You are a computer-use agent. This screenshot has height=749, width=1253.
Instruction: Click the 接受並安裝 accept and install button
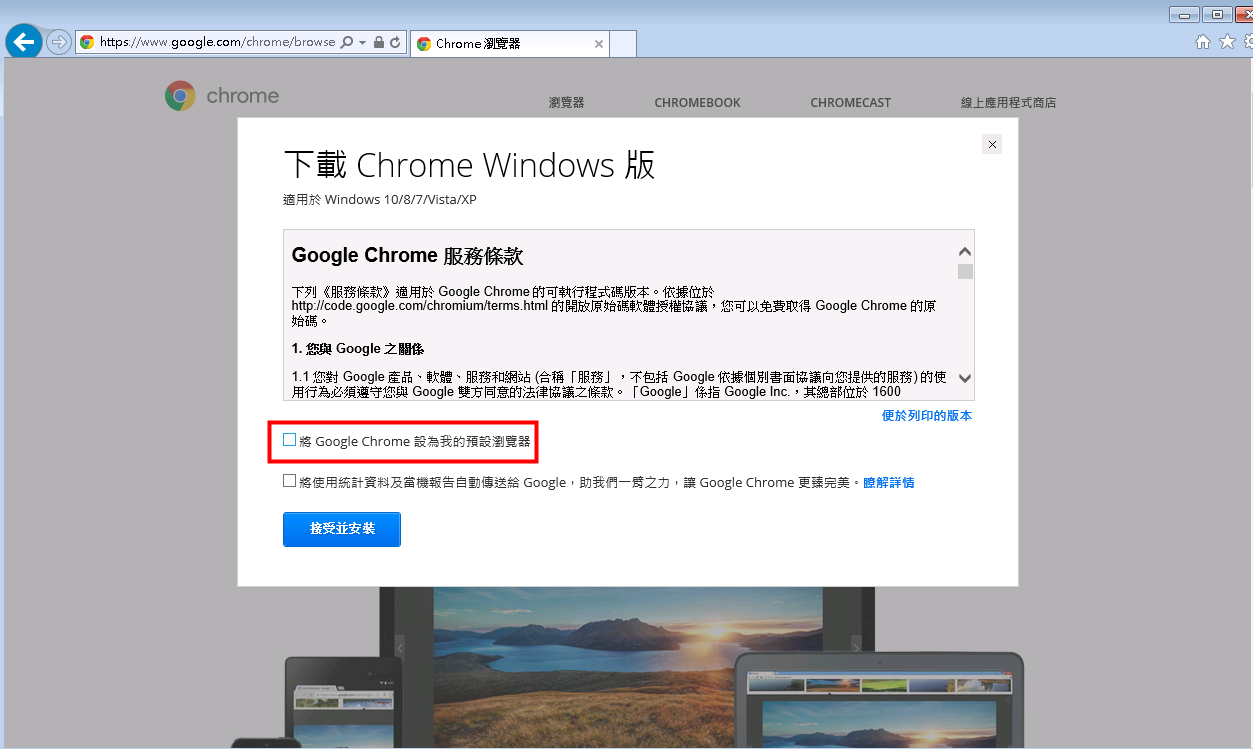tap(342, 529)
